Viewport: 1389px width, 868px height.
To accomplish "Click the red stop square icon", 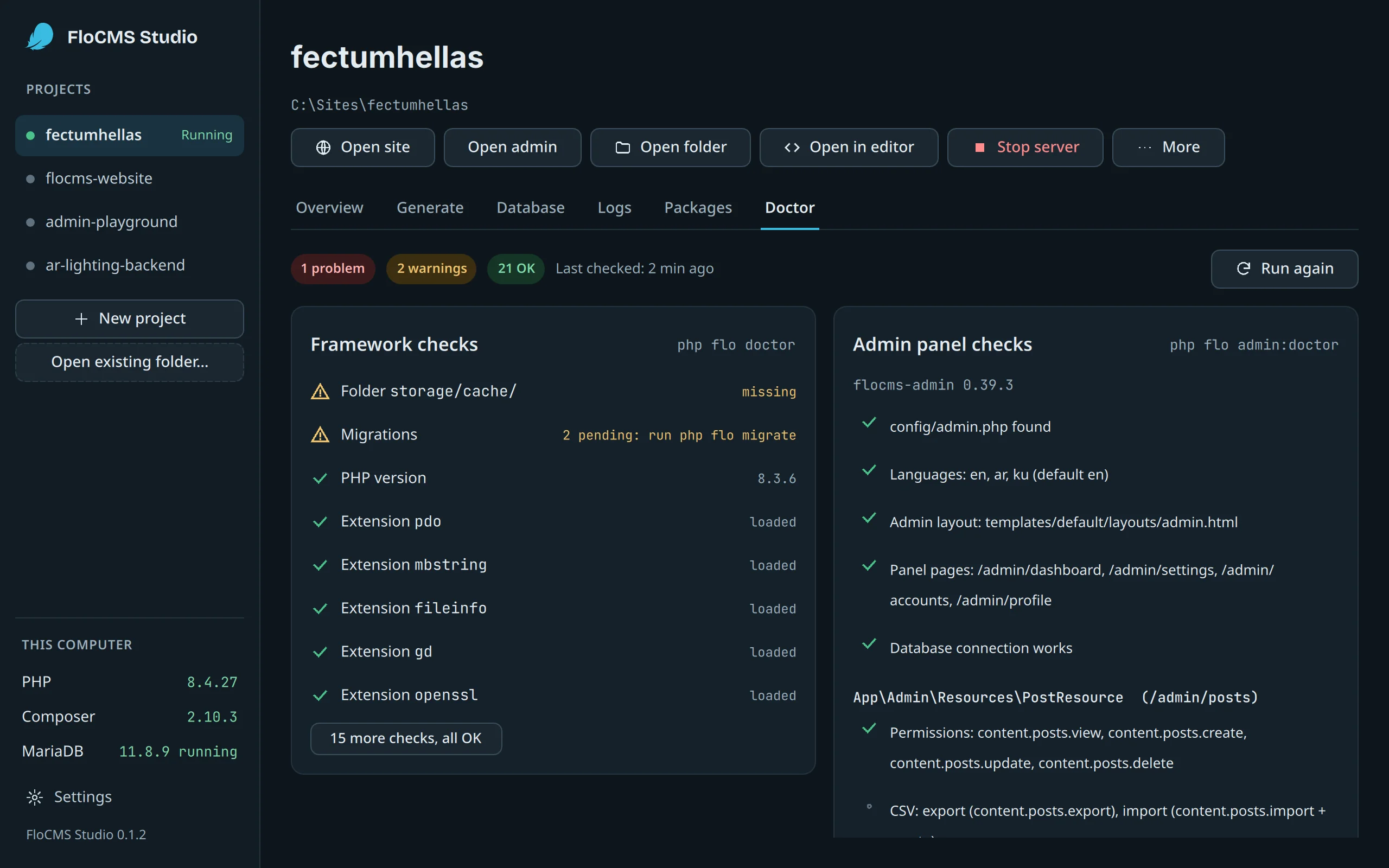I will tap(980, 148).
